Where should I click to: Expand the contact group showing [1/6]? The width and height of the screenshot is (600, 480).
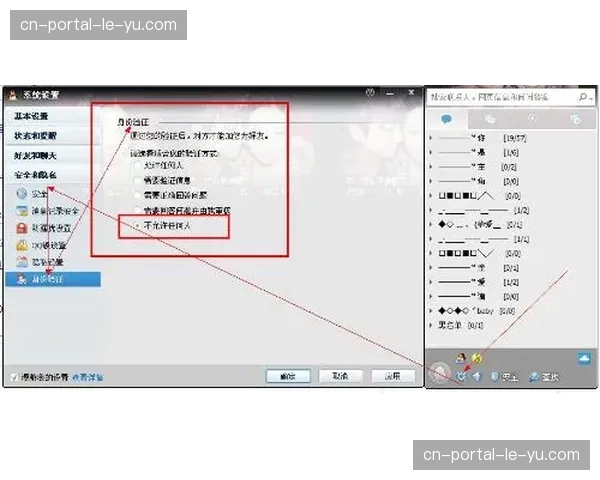pyautogui.click(x=431, y=152)
